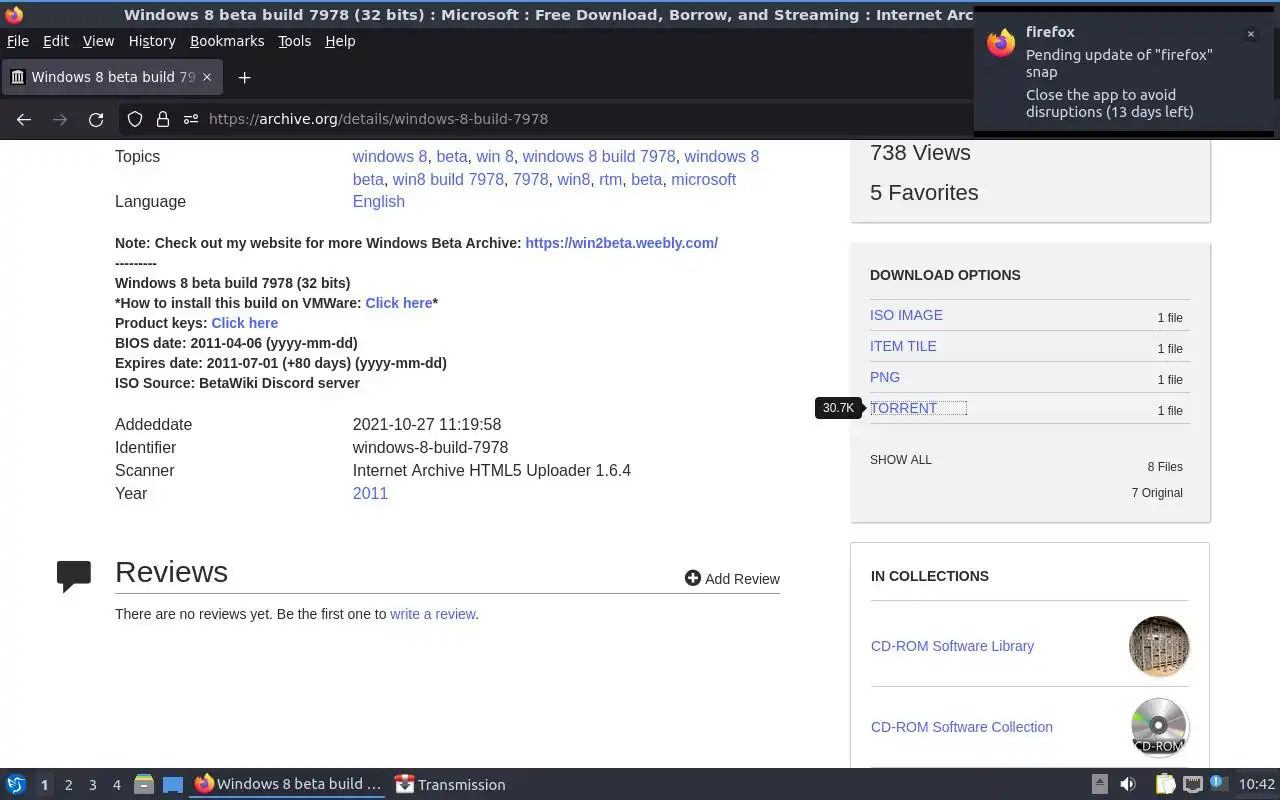Click the volume speaker tray icon
This screenshot has height=800, width=1280.
click(x=1128, y=785)
